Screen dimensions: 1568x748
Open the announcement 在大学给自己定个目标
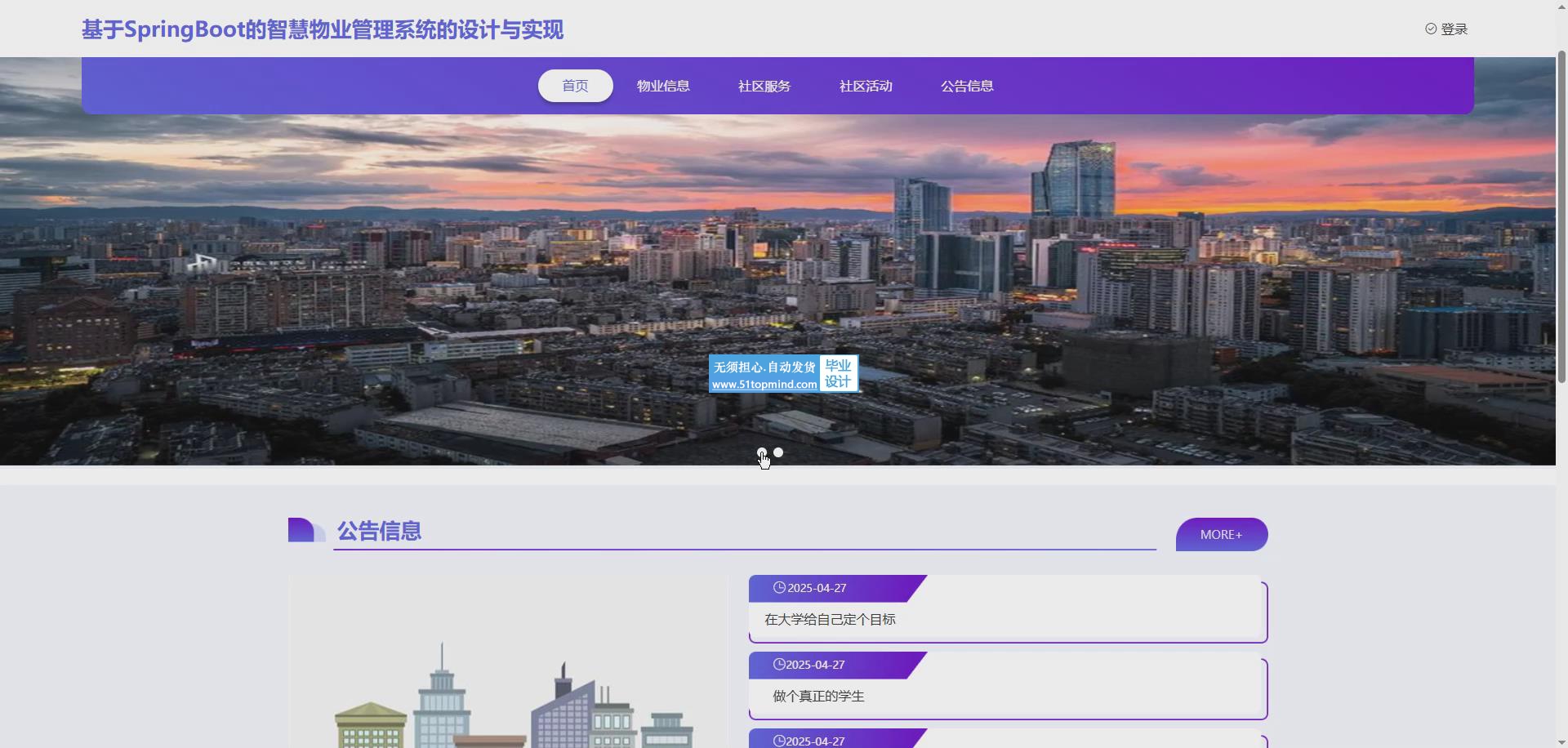pyautogui.click(x=830, y=620)
